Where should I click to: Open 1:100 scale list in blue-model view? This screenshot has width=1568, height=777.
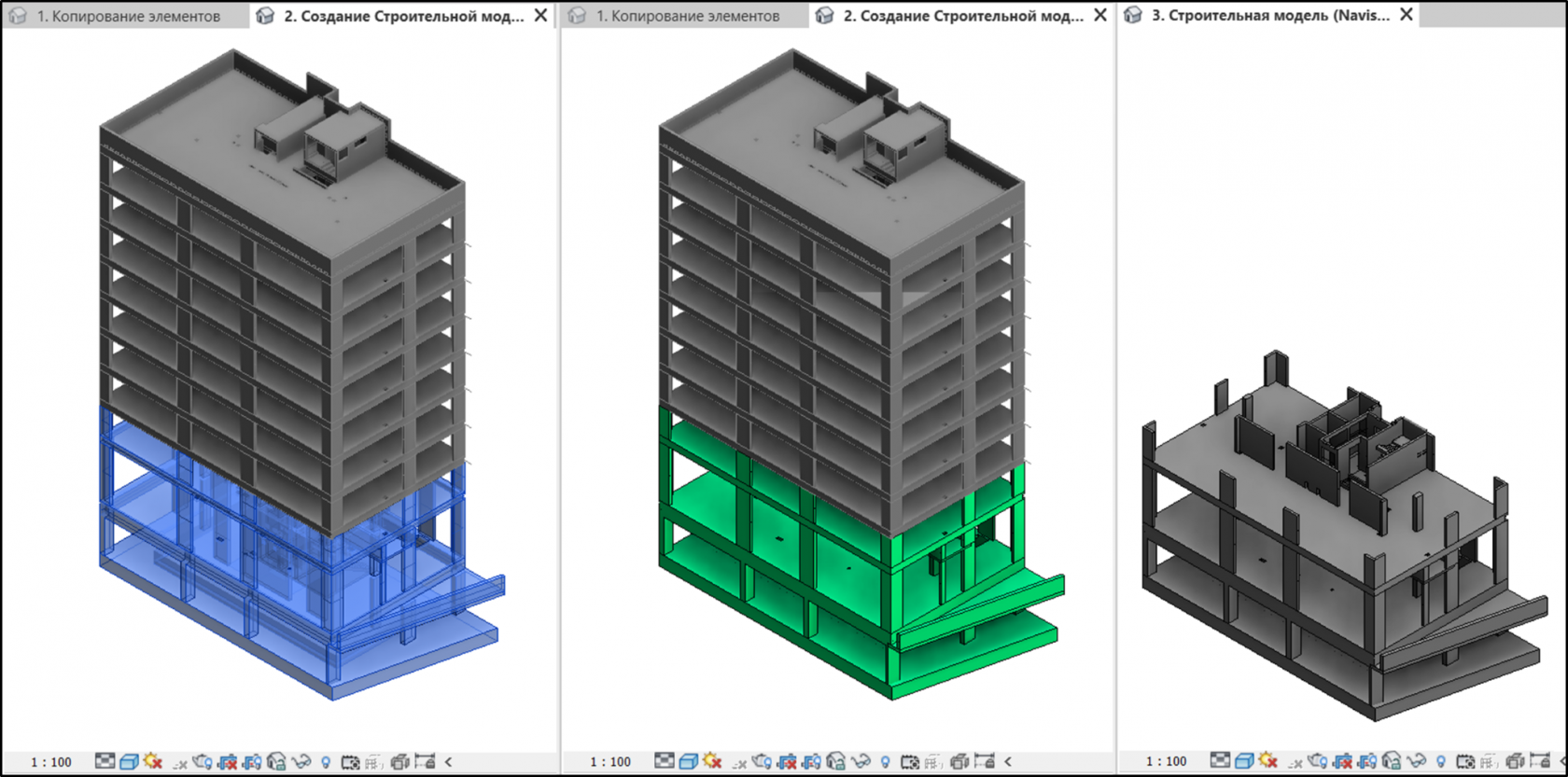click(x=51, y=762)
